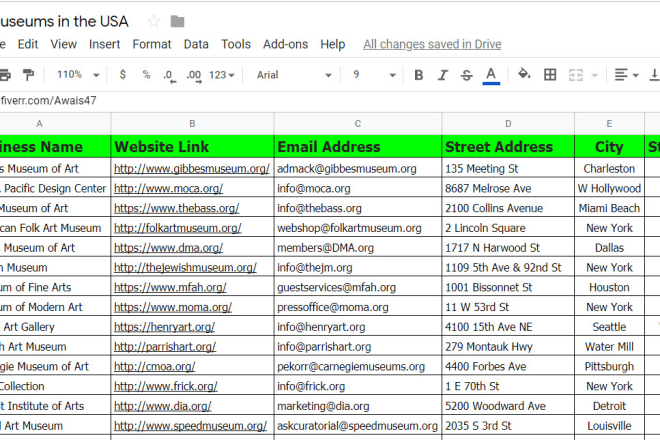Select the Paint format roller tool
The image size is (660, 440).
point(29,75)
